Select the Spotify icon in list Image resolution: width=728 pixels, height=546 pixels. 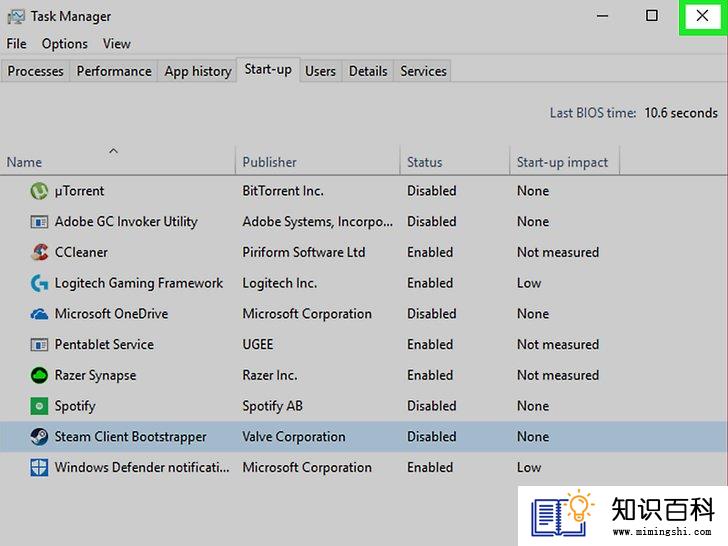click(x=39, y=406)
